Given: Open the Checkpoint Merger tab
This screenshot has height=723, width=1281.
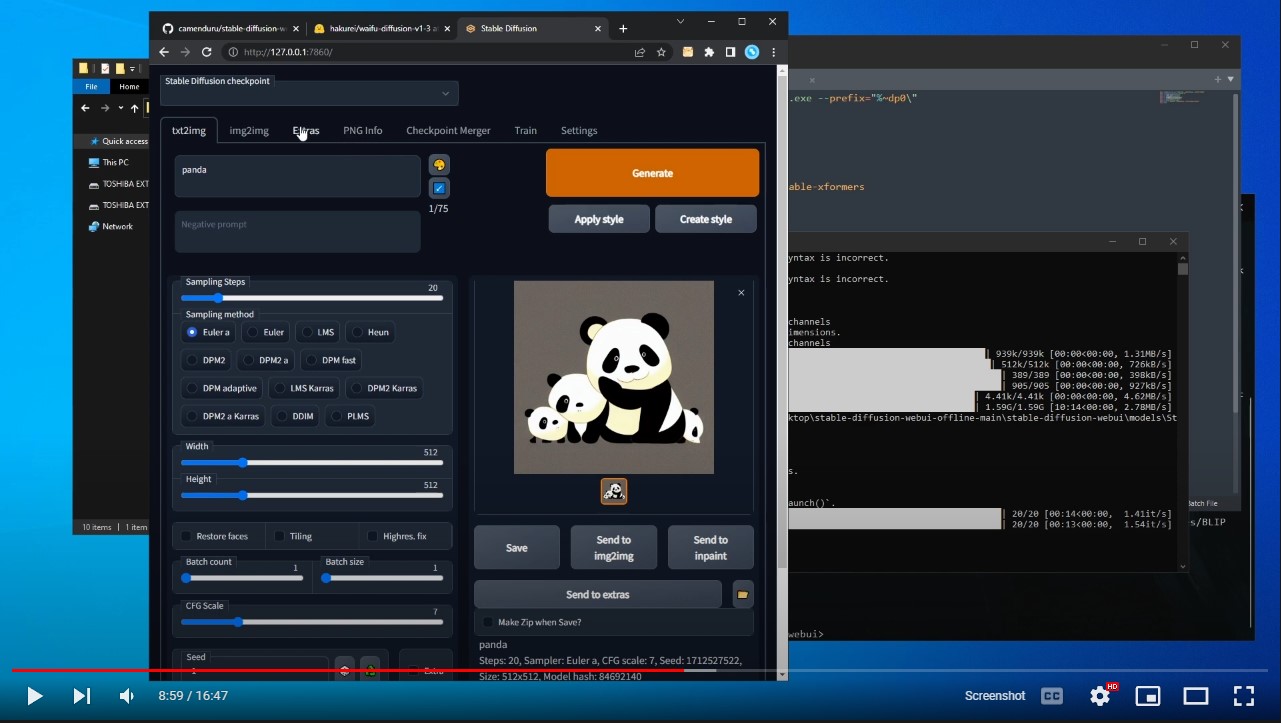Looking at the screenshot, I should 447,130.
